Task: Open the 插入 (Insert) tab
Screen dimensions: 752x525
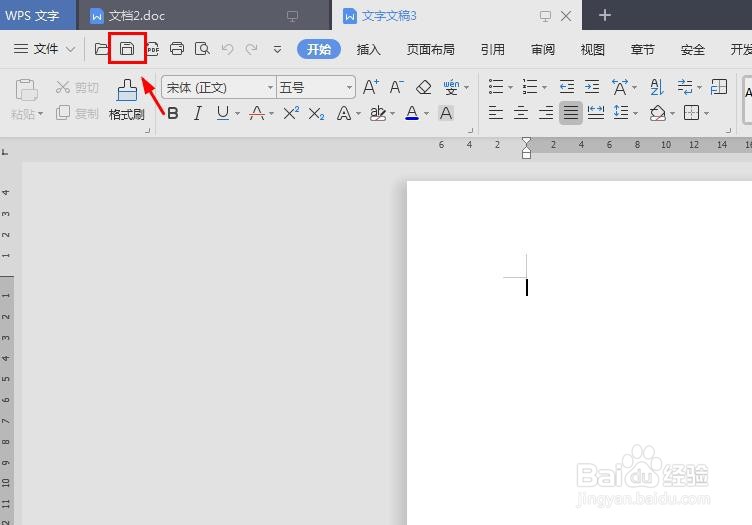Action: tap(368, 49)
